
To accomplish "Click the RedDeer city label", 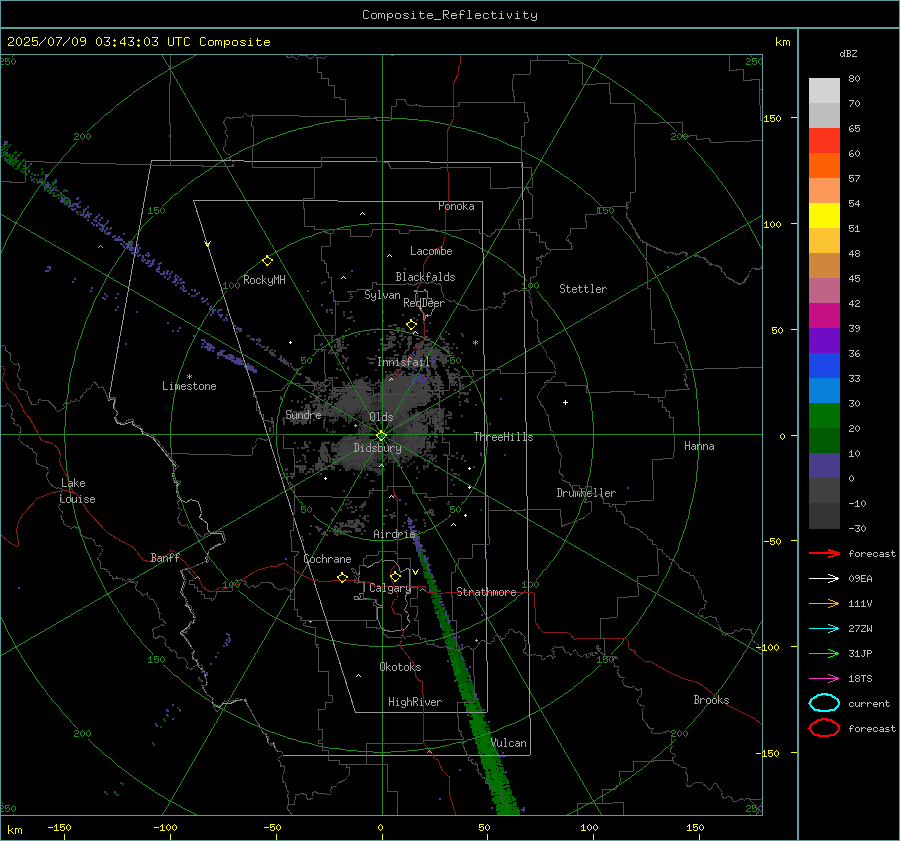I will (424, 303).
